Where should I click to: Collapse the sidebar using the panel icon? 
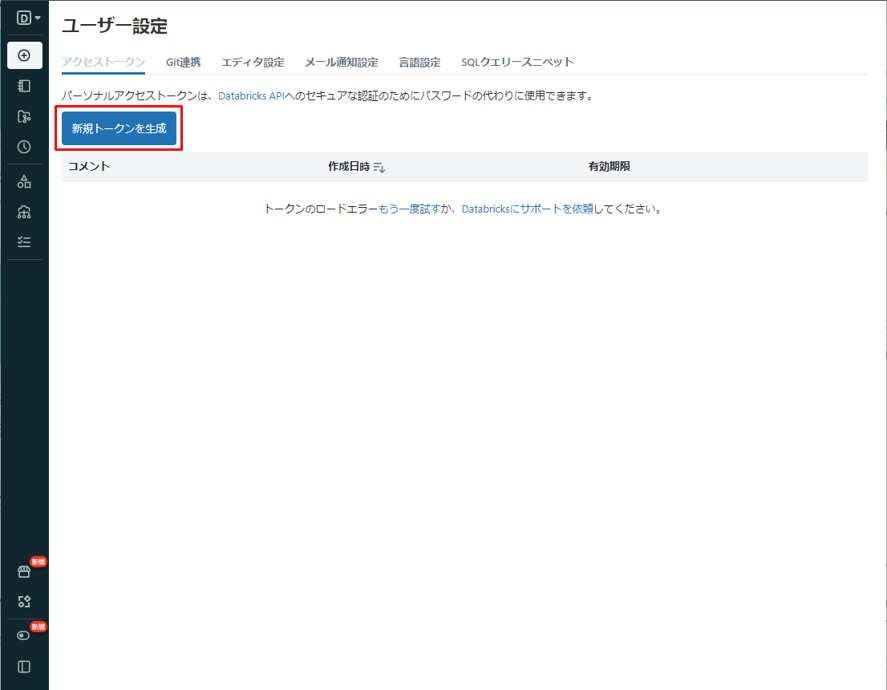[x=24, y=667]
